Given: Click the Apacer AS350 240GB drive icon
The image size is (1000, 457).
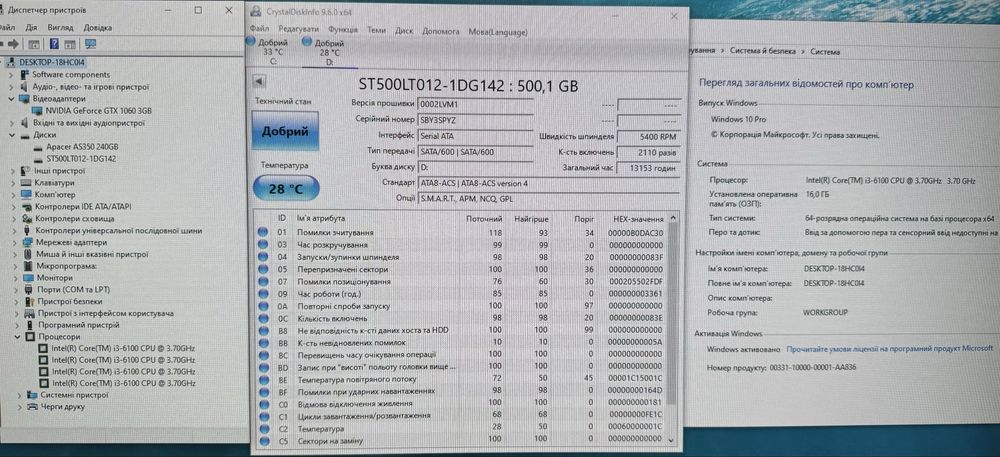Looking at the screenshot, I should 38,147.
